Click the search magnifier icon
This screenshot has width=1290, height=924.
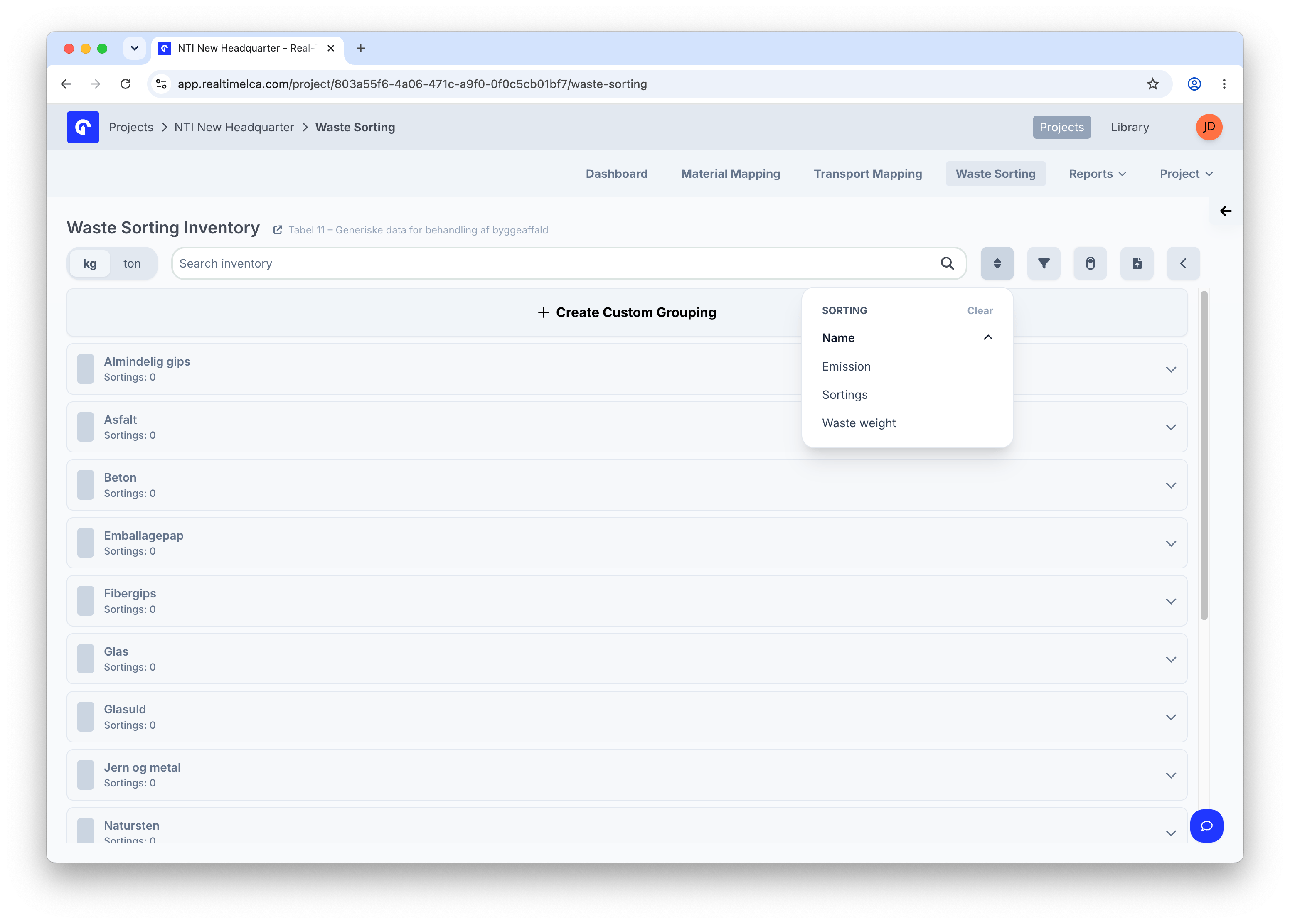coord(947,263)
